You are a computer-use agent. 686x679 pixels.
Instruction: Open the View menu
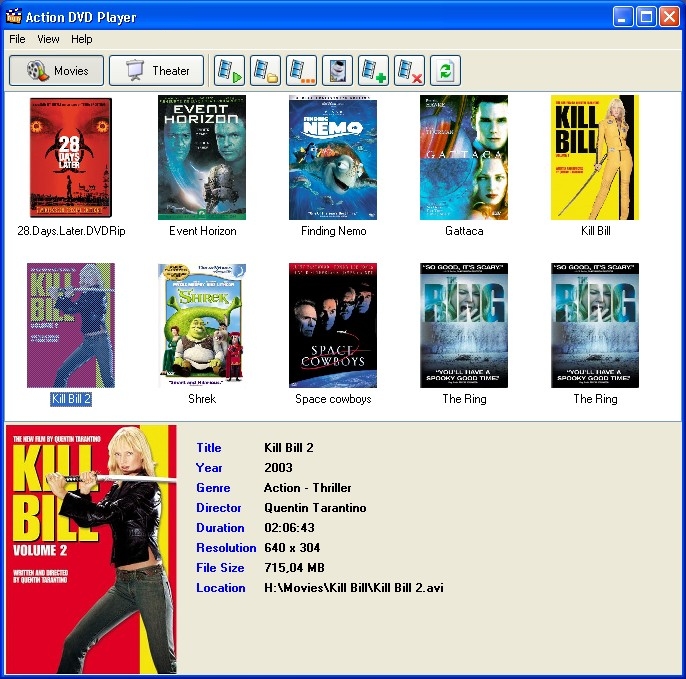pyautogui.click(x=48, y=39)
